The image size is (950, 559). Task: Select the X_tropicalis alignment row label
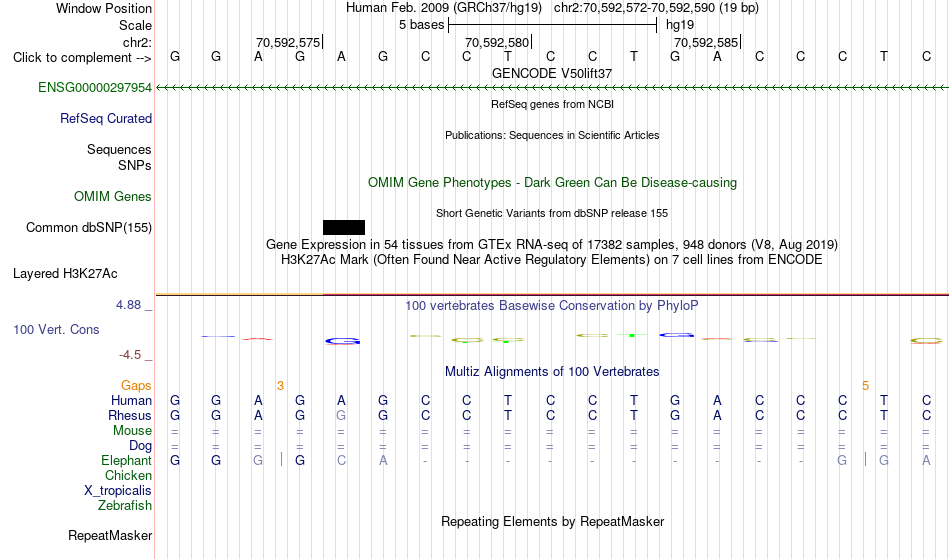(x=118, y=491)
